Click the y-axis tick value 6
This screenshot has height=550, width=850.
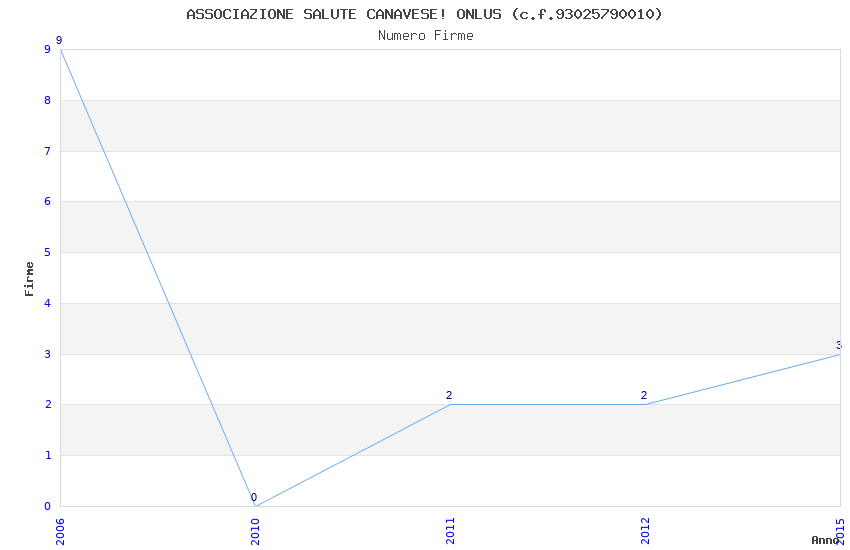(48, 202)
